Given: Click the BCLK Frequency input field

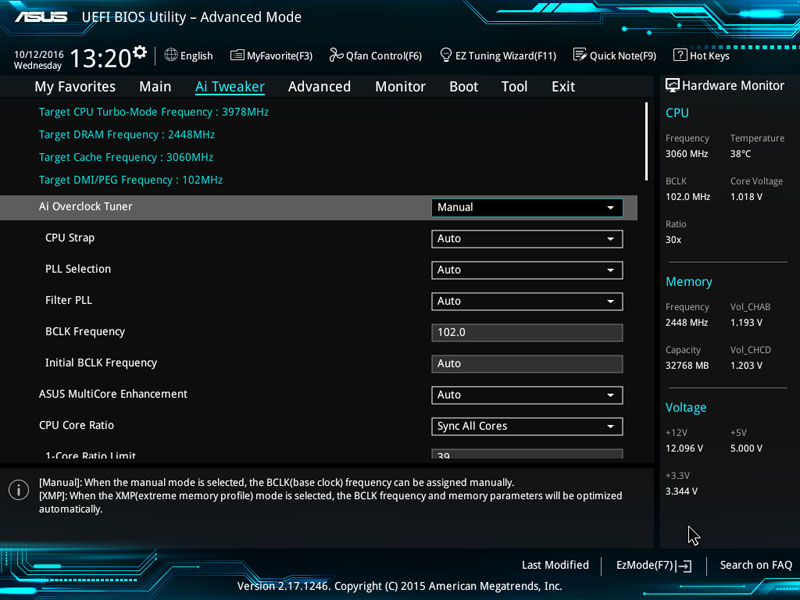Looking at the screenshot, I should pos(527,332).
